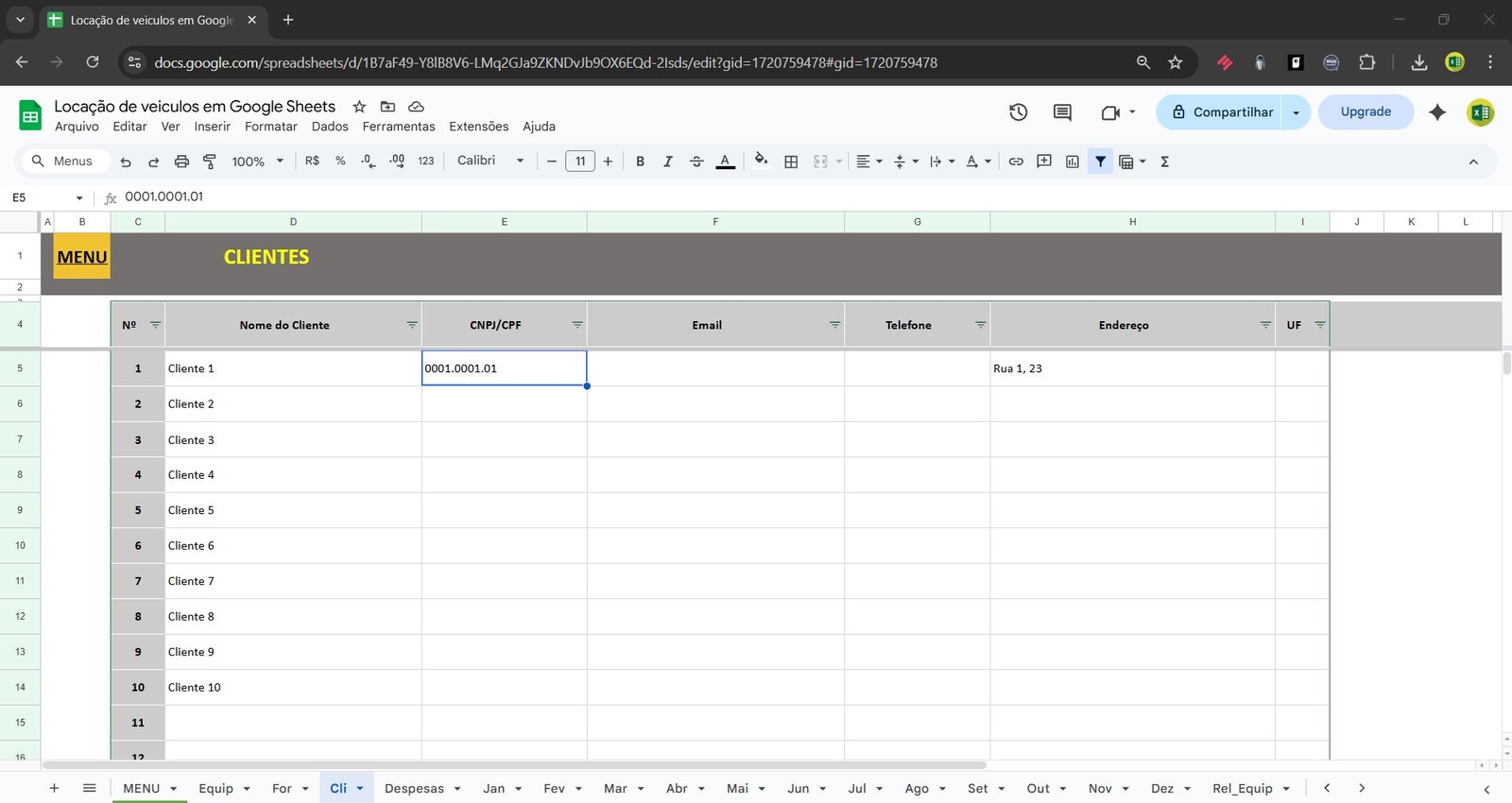Click the yellow MENU link cell

pyautogui.click(x=82, y=257)
